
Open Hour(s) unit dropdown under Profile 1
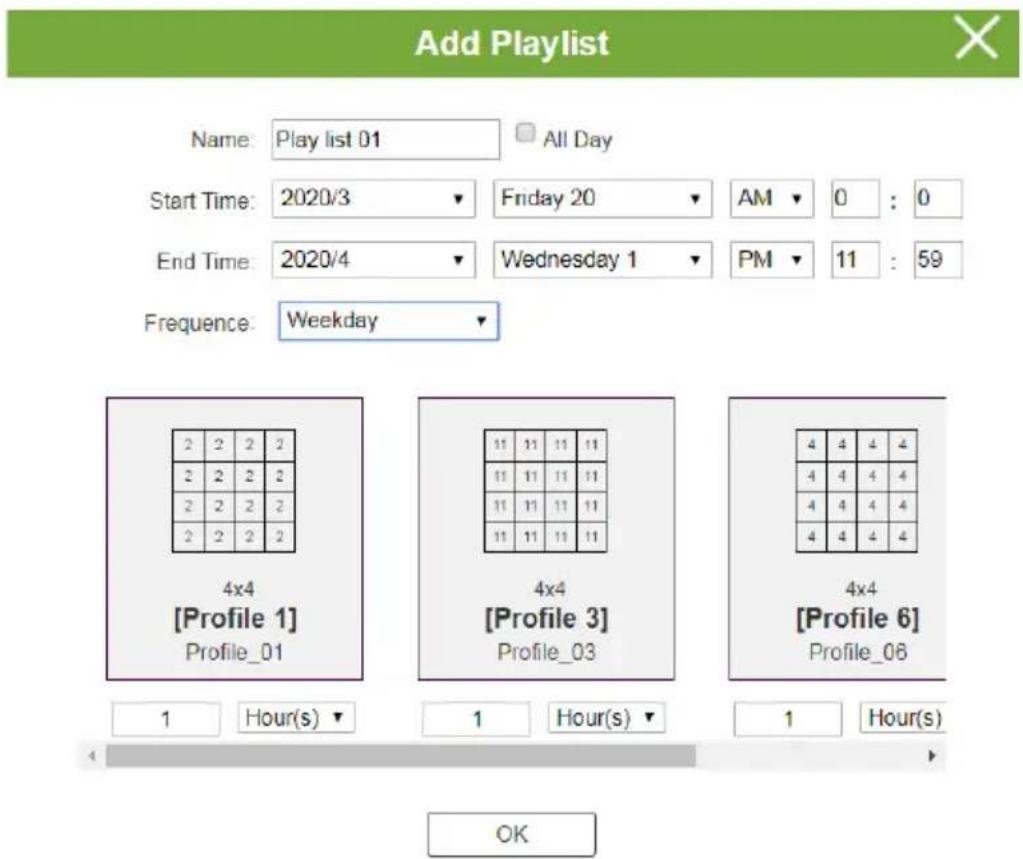(x=296, y=718)
